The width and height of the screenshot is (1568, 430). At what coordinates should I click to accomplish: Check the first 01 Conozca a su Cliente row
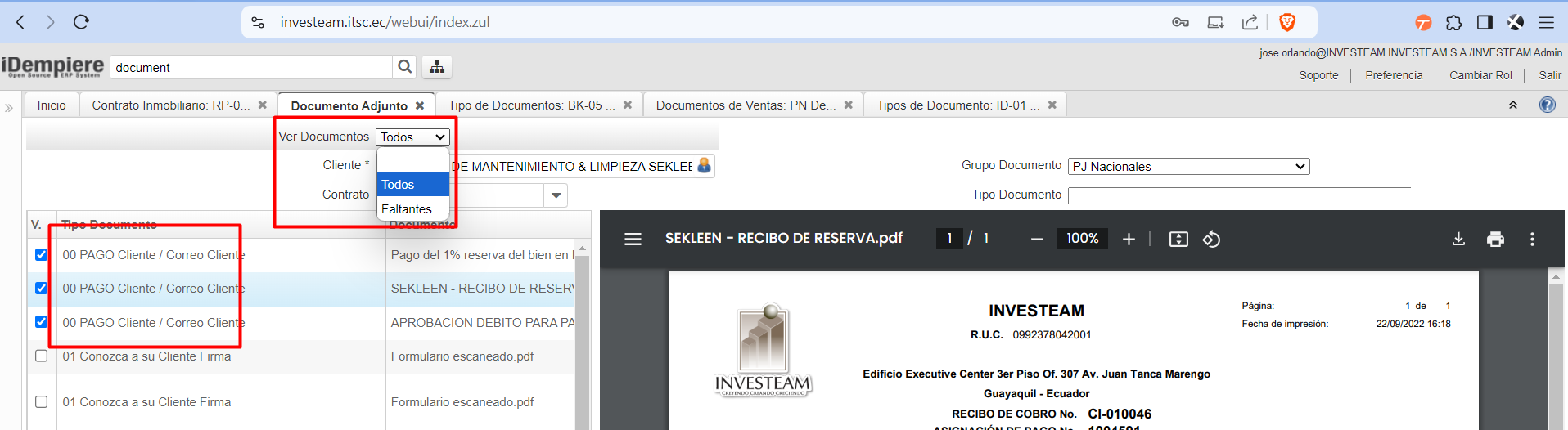pos(42,356)
